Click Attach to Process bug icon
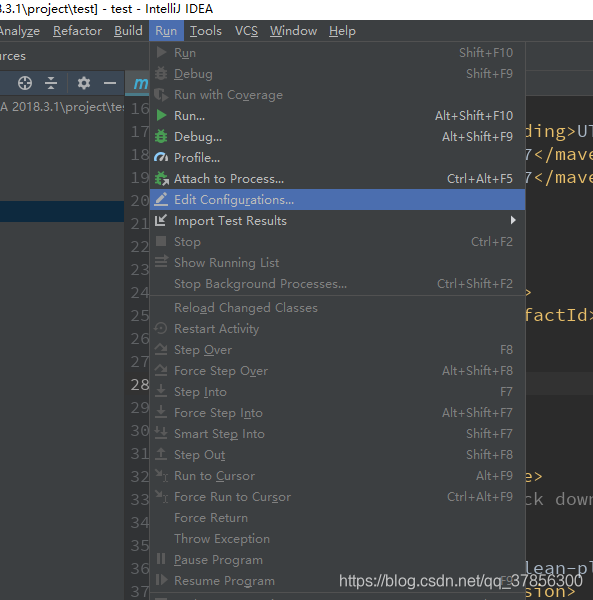Viewport: 593px width, 600px height. (161, 178)
